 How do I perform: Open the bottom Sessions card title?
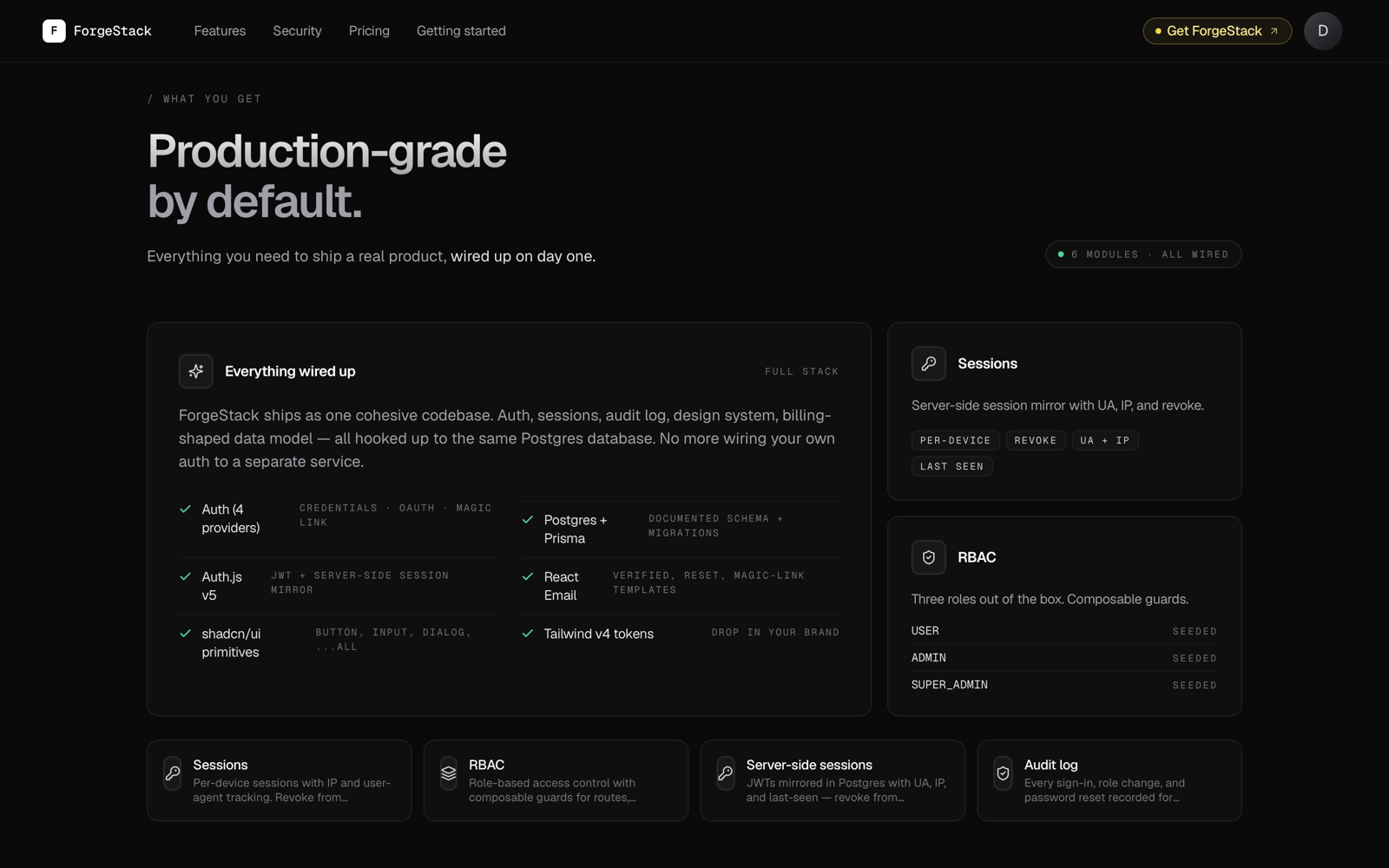click(221, 765)
